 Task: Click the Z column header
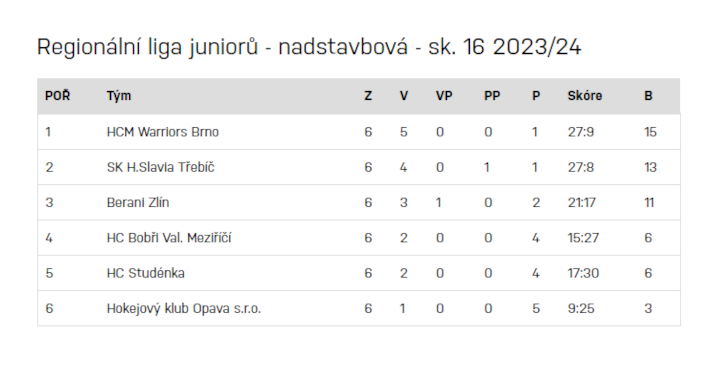tap(368, 96)
